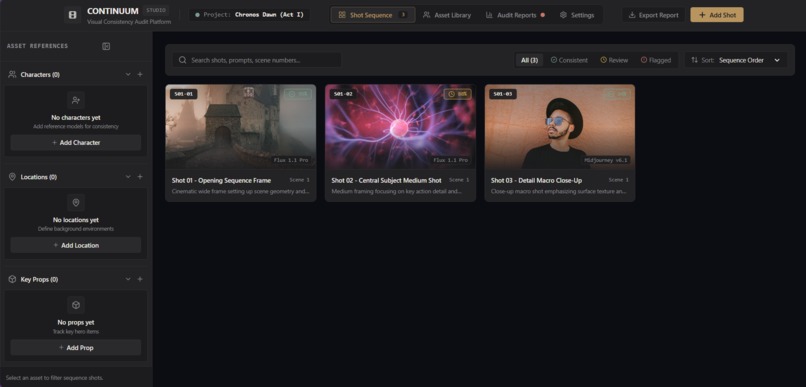Click the review clock badge on shot S01-02

(457, 94)
